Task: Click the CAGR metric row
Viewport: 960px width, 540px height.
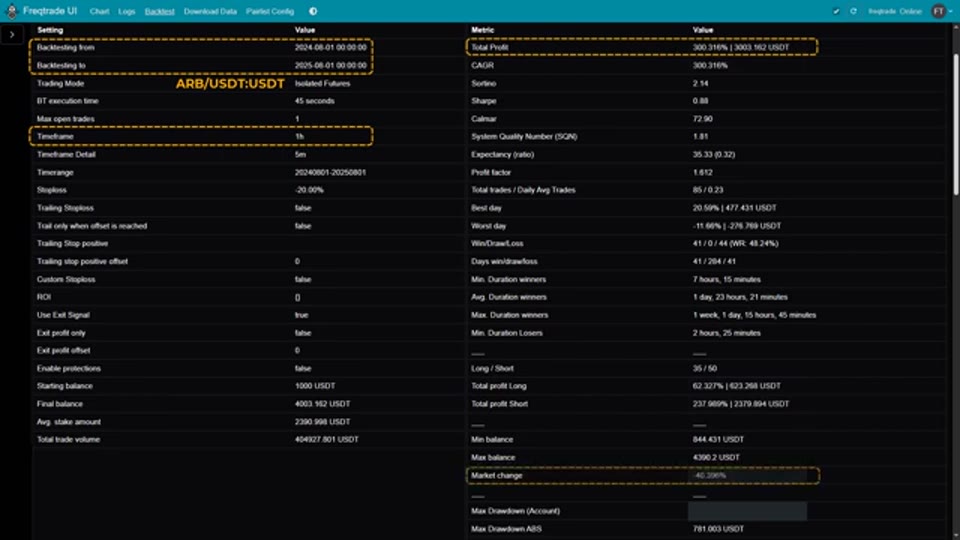Action: click(706, 66)
